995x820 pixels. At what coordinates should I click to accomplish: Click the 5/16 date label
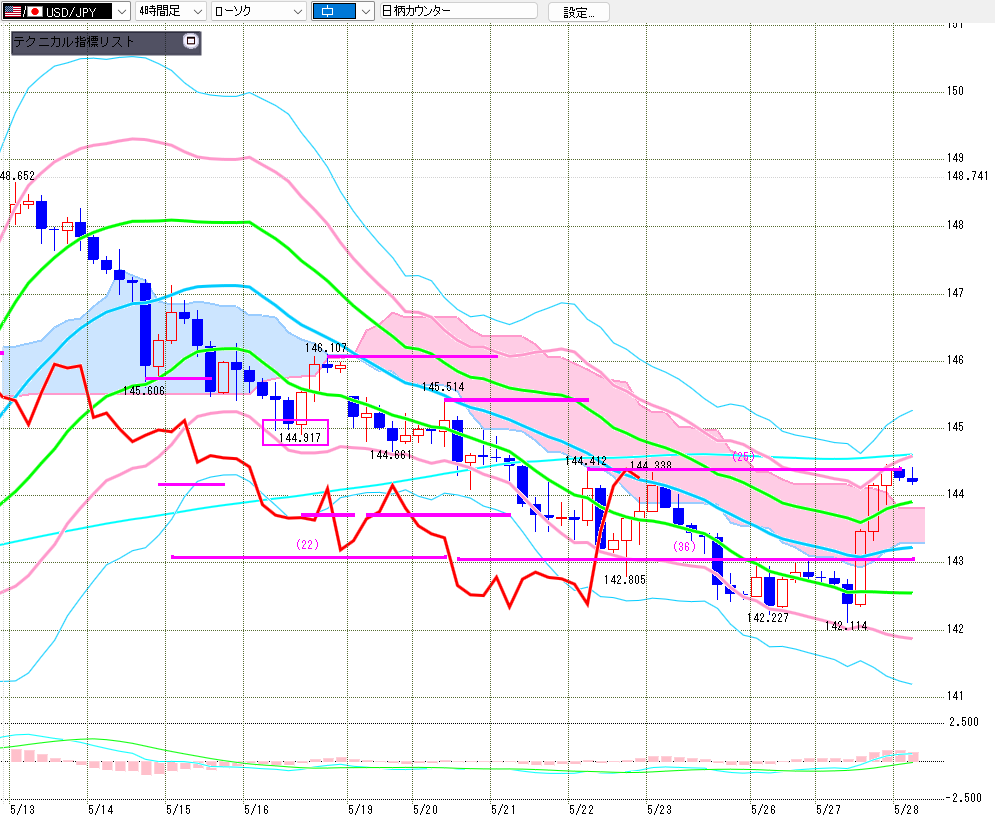click(256, 809)
